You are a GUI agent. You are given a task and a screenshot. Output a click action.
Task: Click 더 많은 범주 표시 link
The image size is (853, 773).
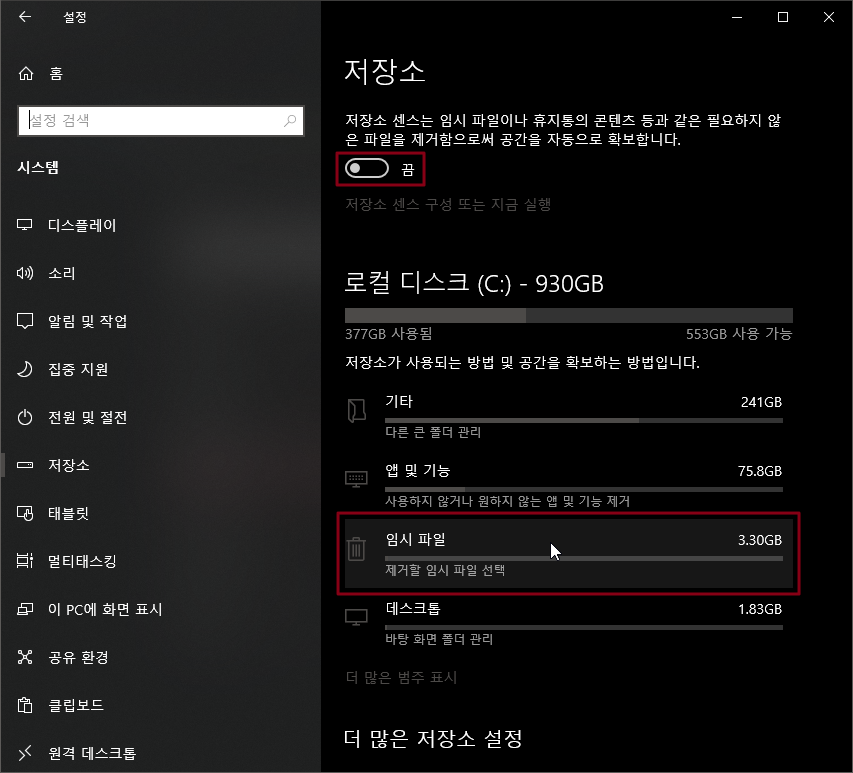click(401, 677)
